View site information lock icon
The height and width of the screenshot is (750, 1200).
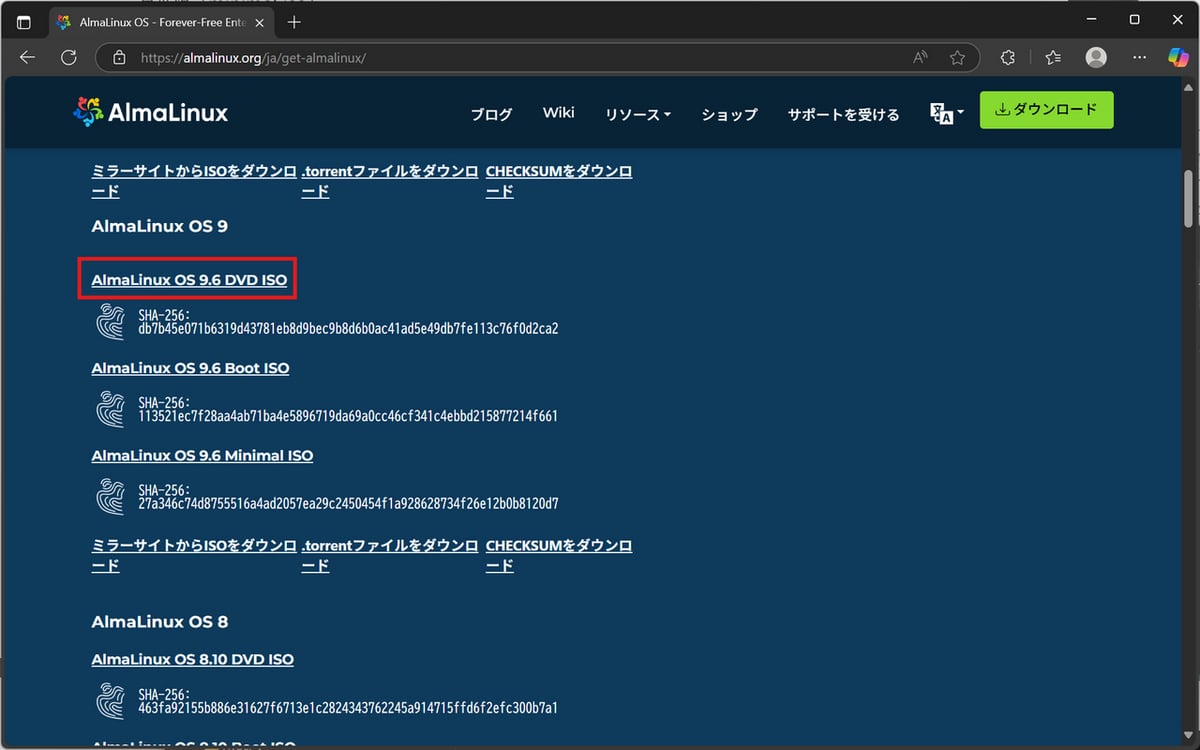point(119,58)
